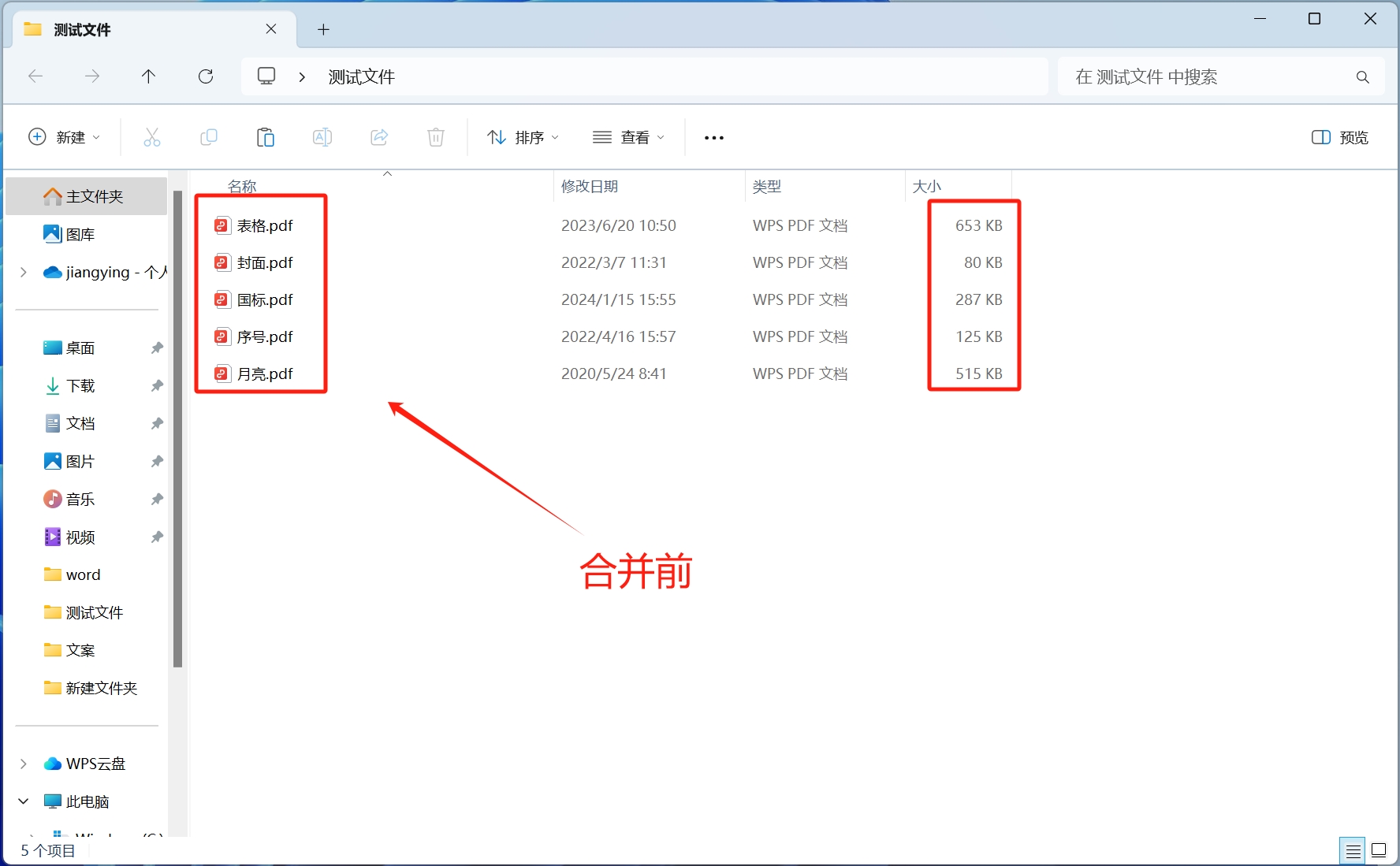Toggle the 预览 preview pane
The height and width of the screenshot is (866, 1400).
(x=1338, y=137)
